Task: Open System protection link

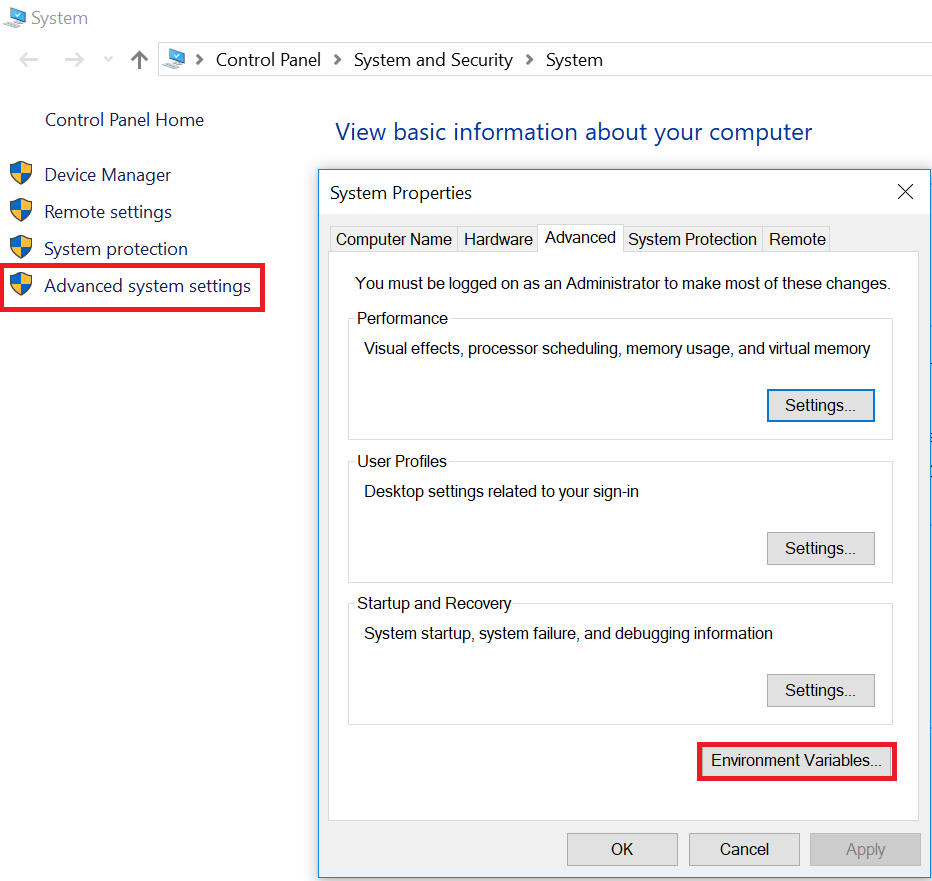Action: (116, 248)
